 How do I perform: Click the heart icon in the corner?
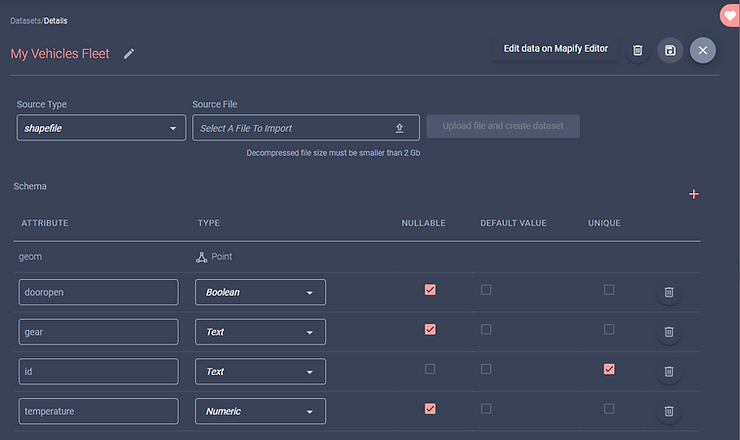[x=730, y=16]
